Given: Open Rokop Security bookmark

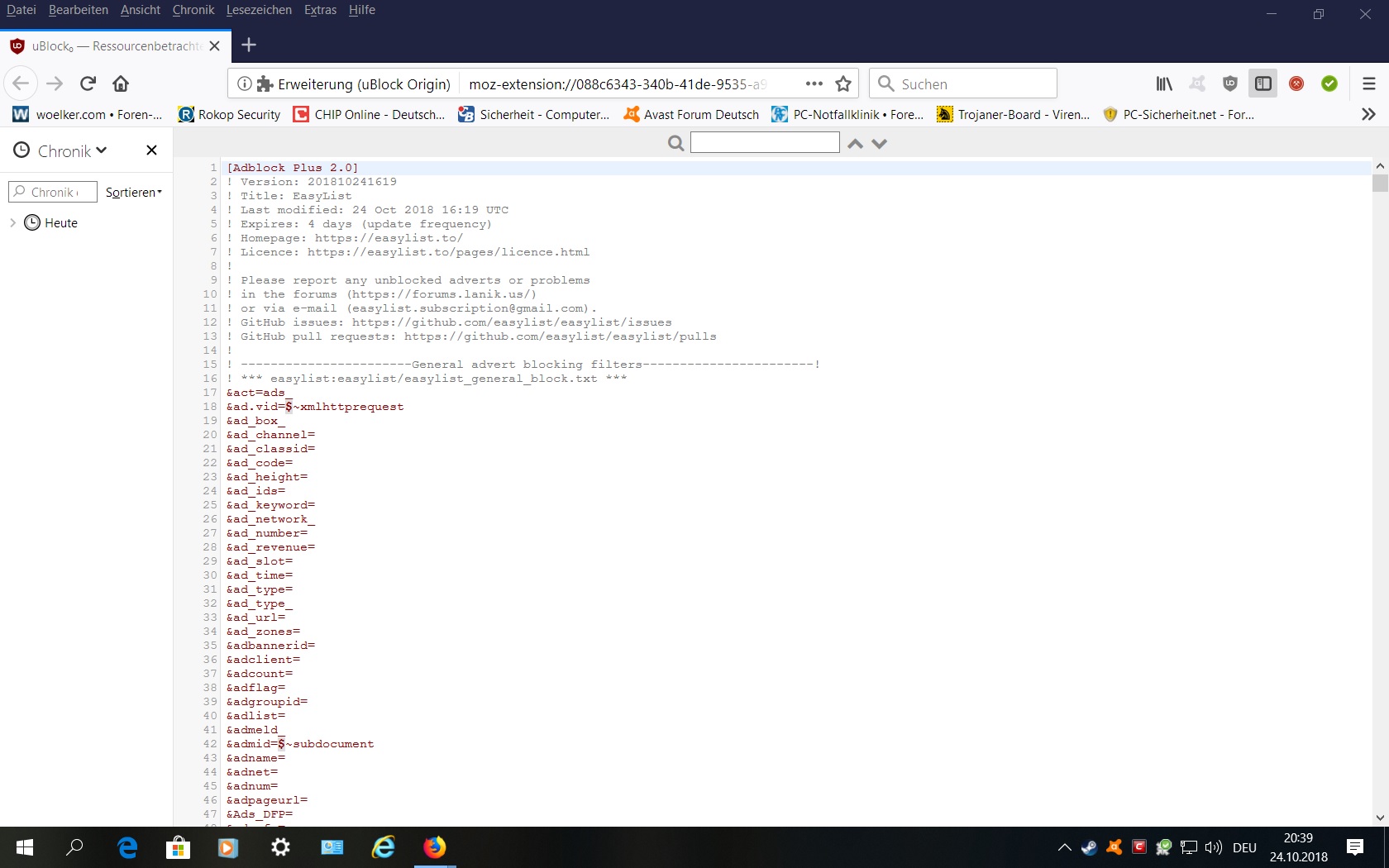Looking at the screenshot, I should tap(230, 114).
